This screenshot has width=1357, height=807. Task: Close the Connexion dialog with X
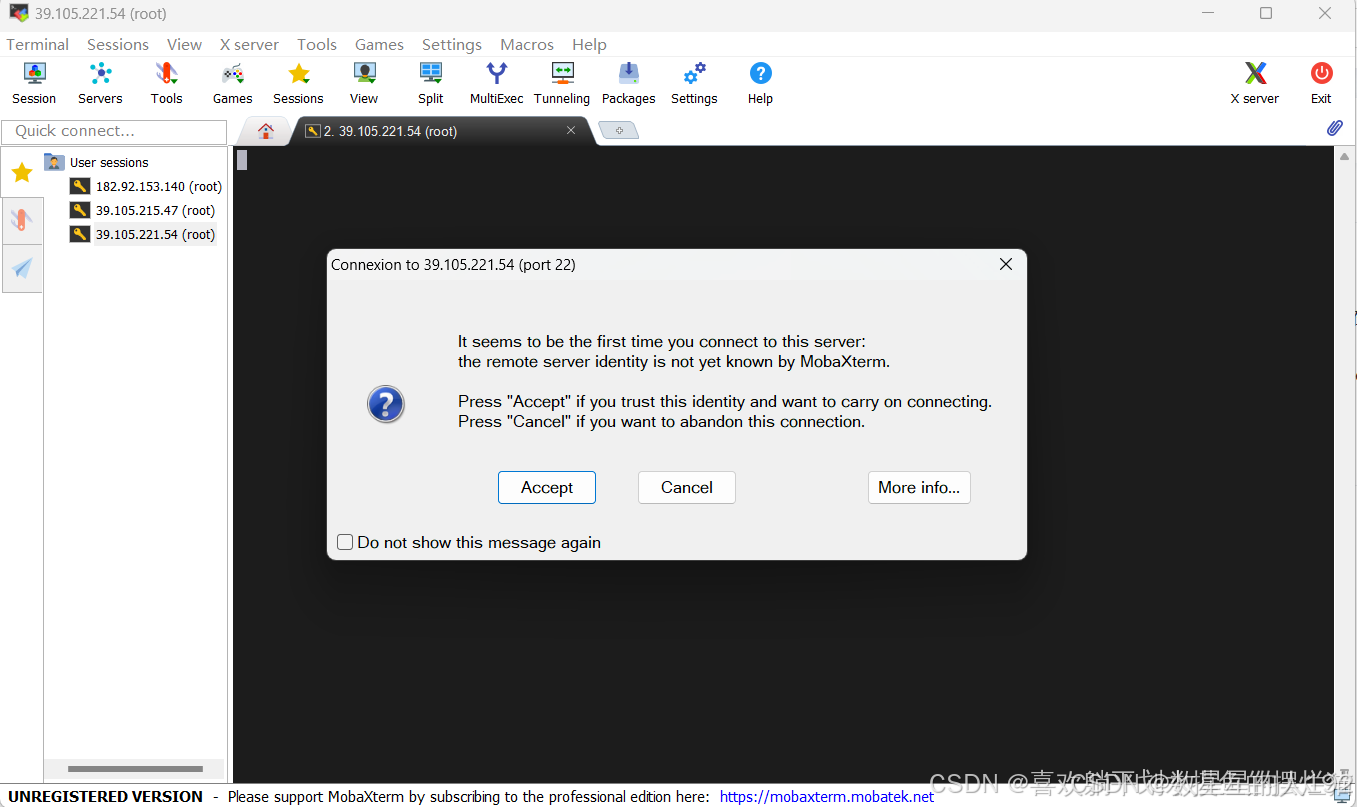click(x=1006, y=264)
